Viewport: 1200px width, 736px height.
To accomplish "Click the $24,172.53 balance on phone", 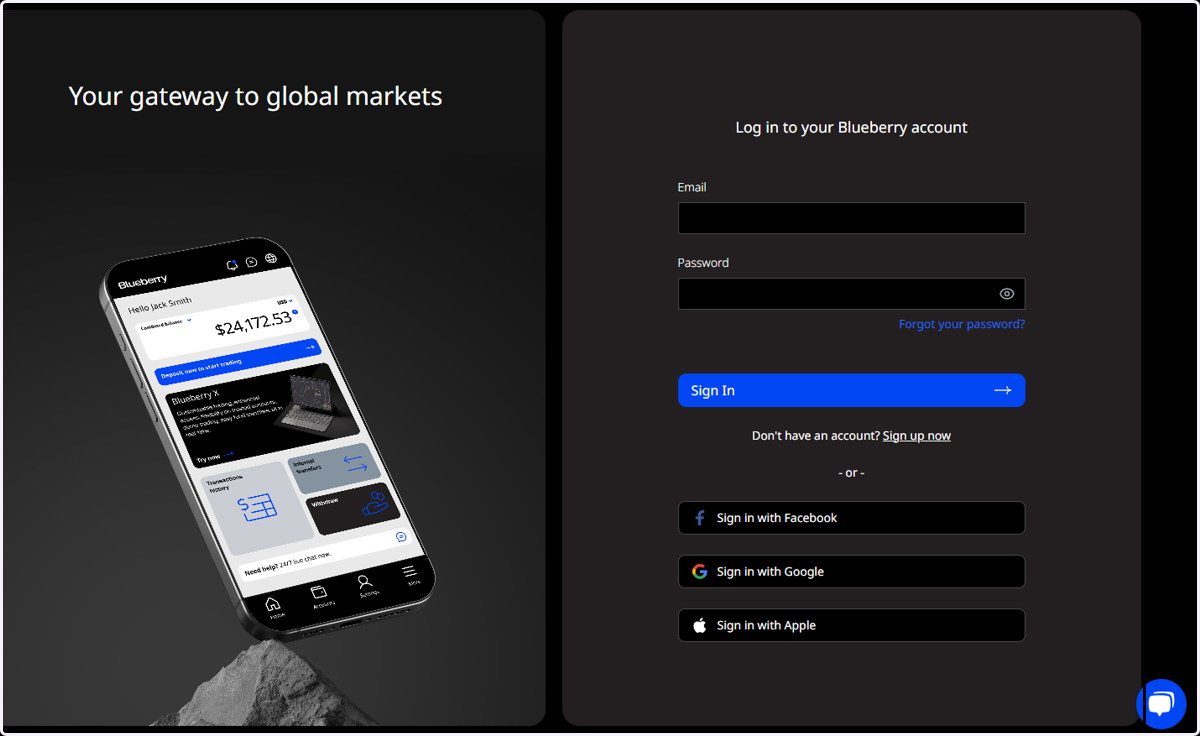I will coord(254,324).
